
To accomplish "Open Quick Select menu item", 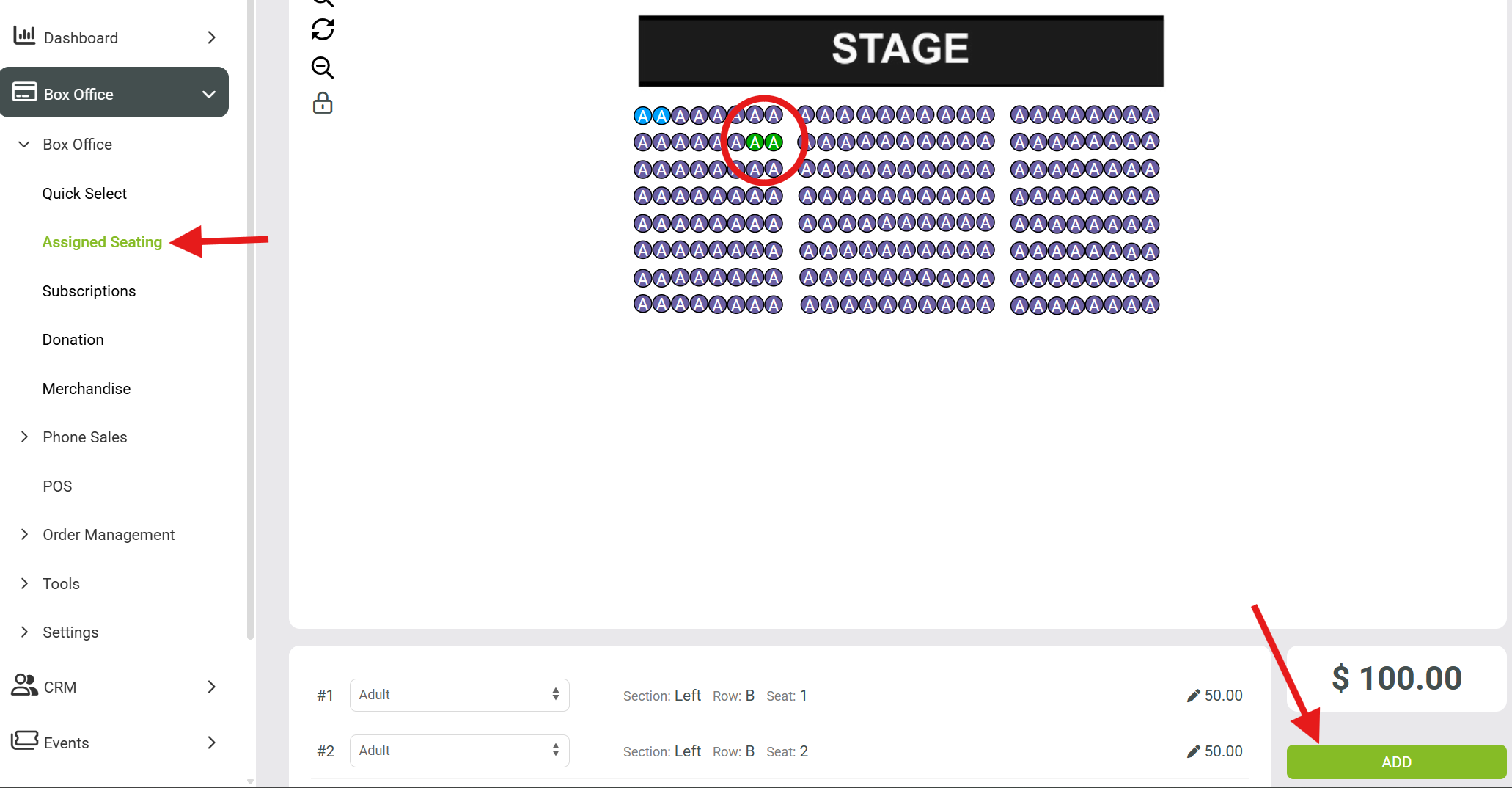I will click(84, 193).
